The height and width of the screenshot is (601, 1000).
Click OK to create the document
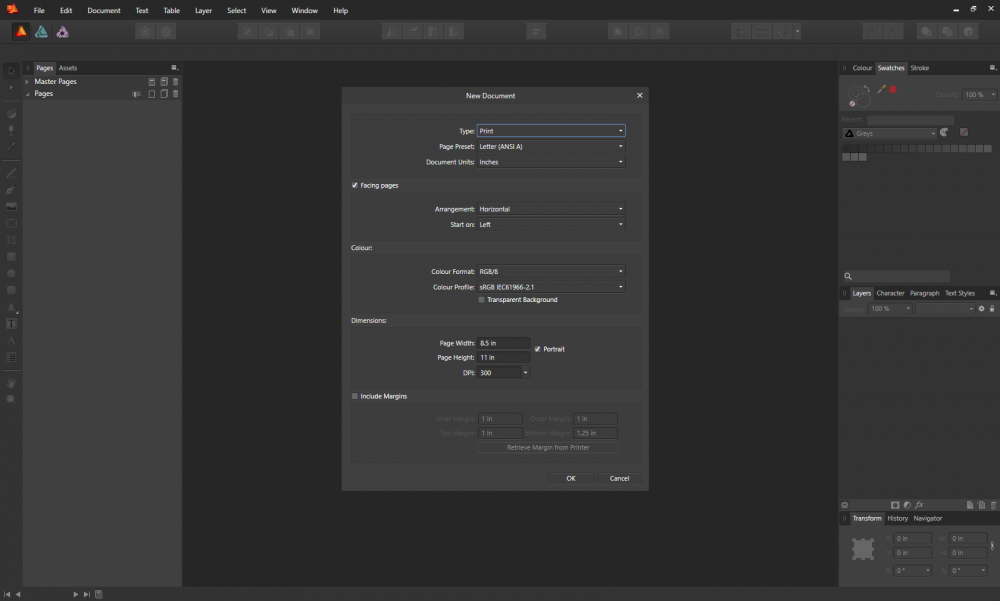[x=570, y=478]
